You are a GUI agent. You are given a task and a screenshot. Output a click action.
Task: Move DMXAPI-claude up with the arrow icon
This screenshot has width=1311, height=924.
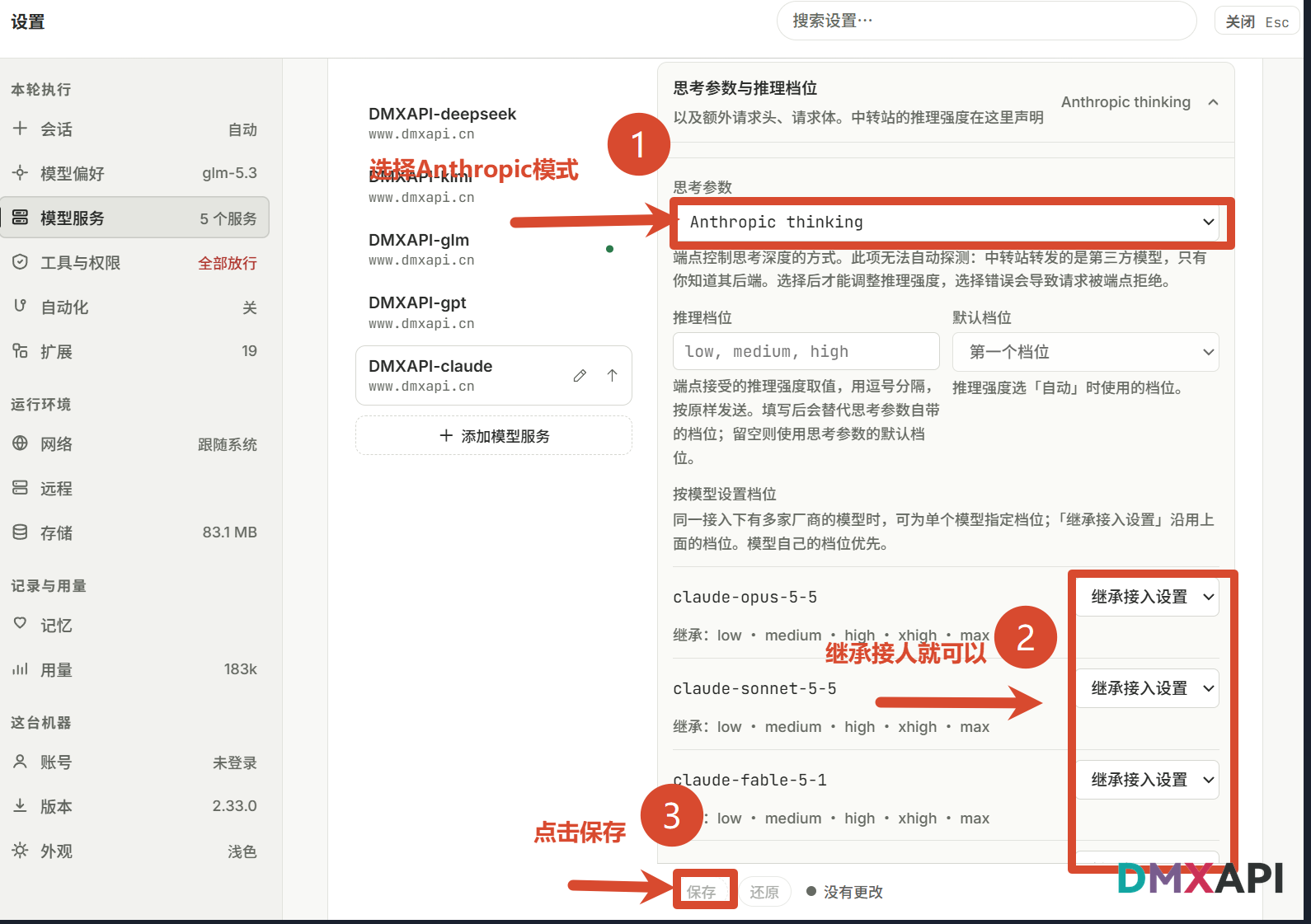(x=612, y=376)
